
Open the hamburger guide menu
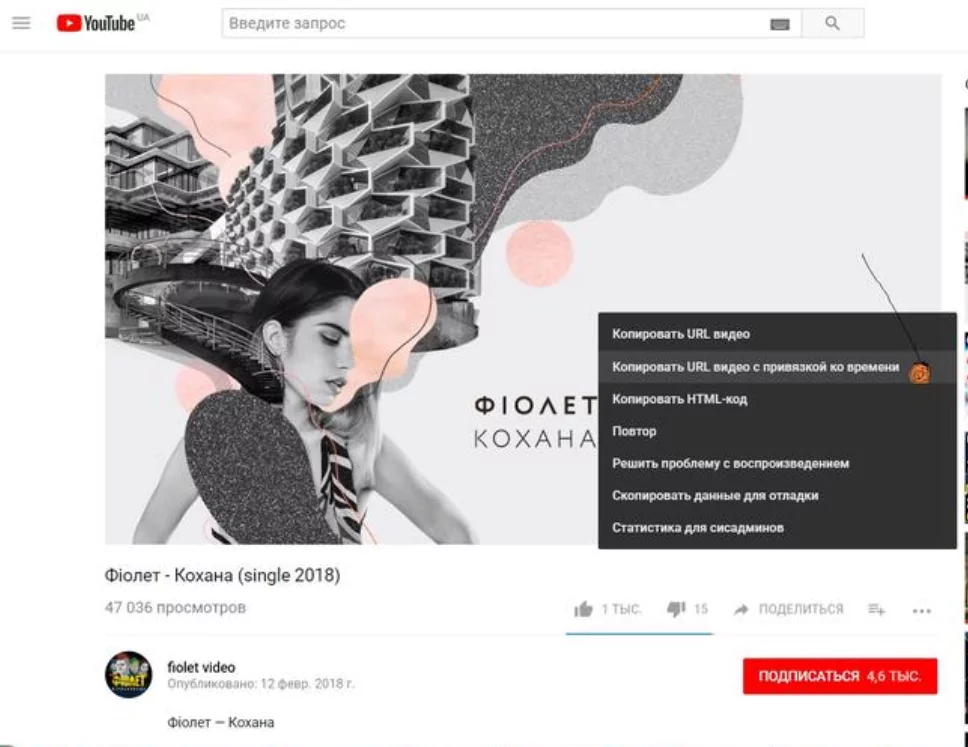click(x=21, y=23)
